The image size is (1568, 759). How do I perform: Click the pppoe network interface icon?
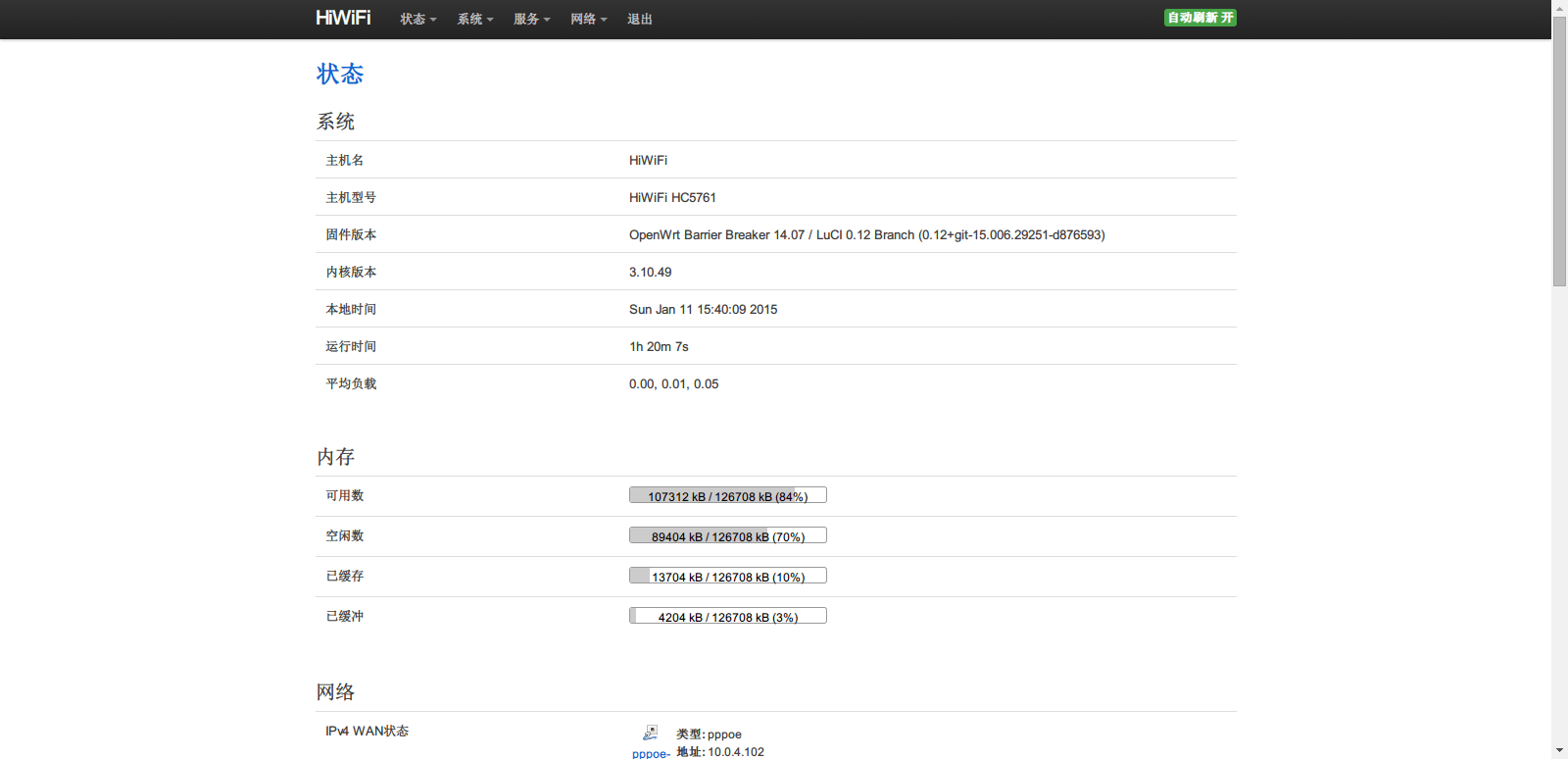coord(650,733)
